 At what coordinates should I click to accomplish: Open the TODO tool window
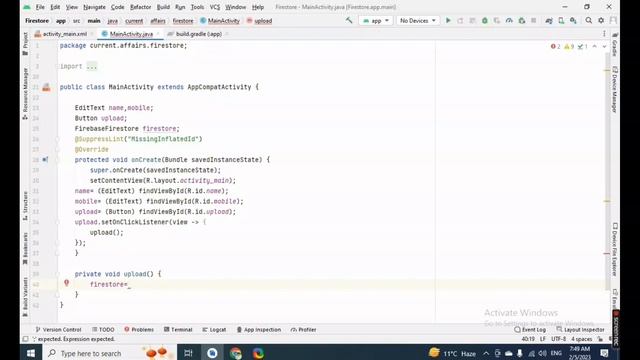click(x=103, y=329)
